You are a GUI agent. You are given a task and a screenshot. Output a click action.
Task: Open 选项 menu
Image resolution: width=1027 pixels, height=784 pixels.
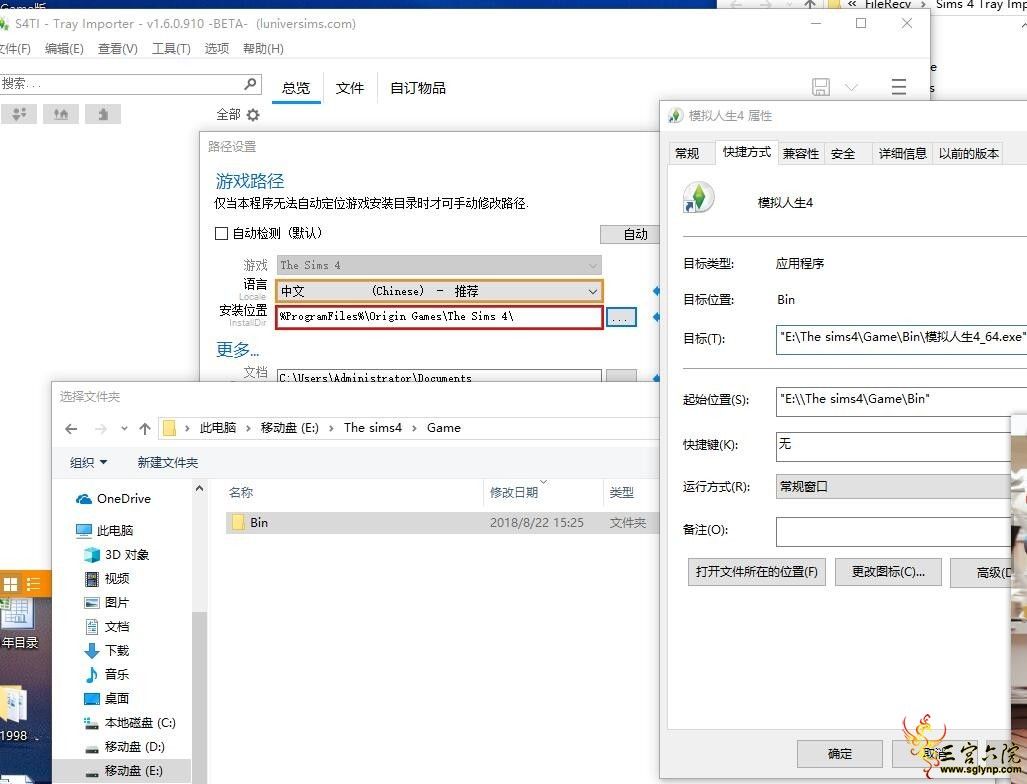point(217,48)
